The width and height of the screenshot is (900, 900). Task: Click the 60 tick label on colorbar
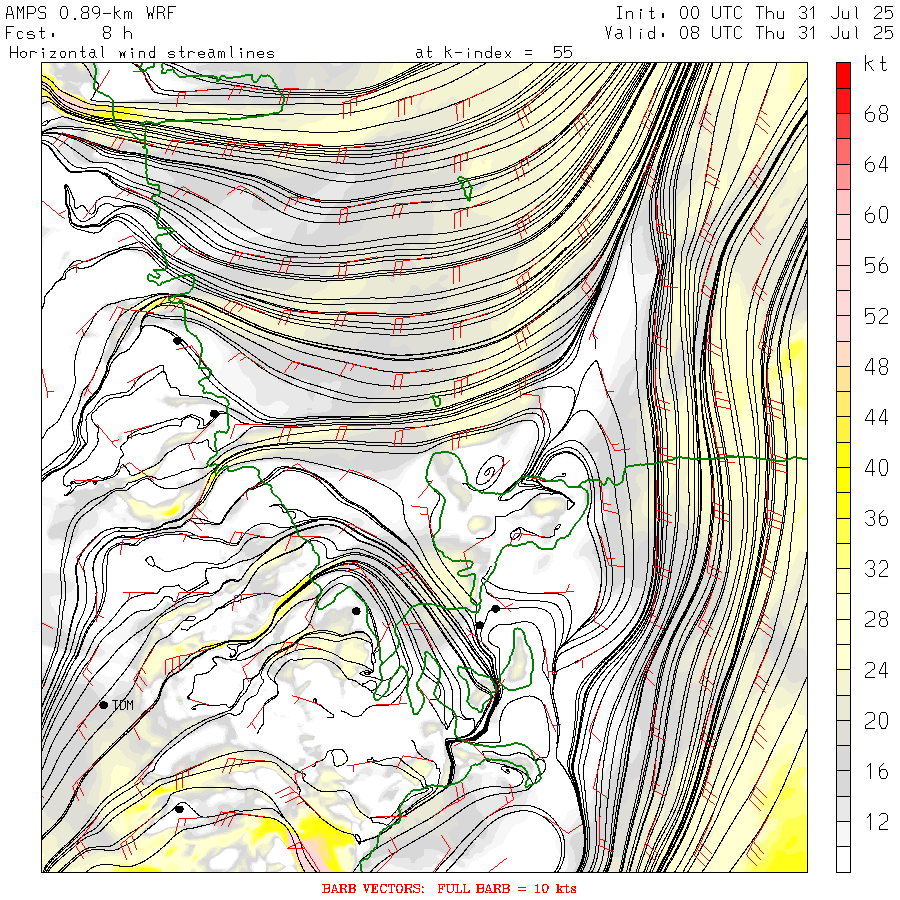876,215
